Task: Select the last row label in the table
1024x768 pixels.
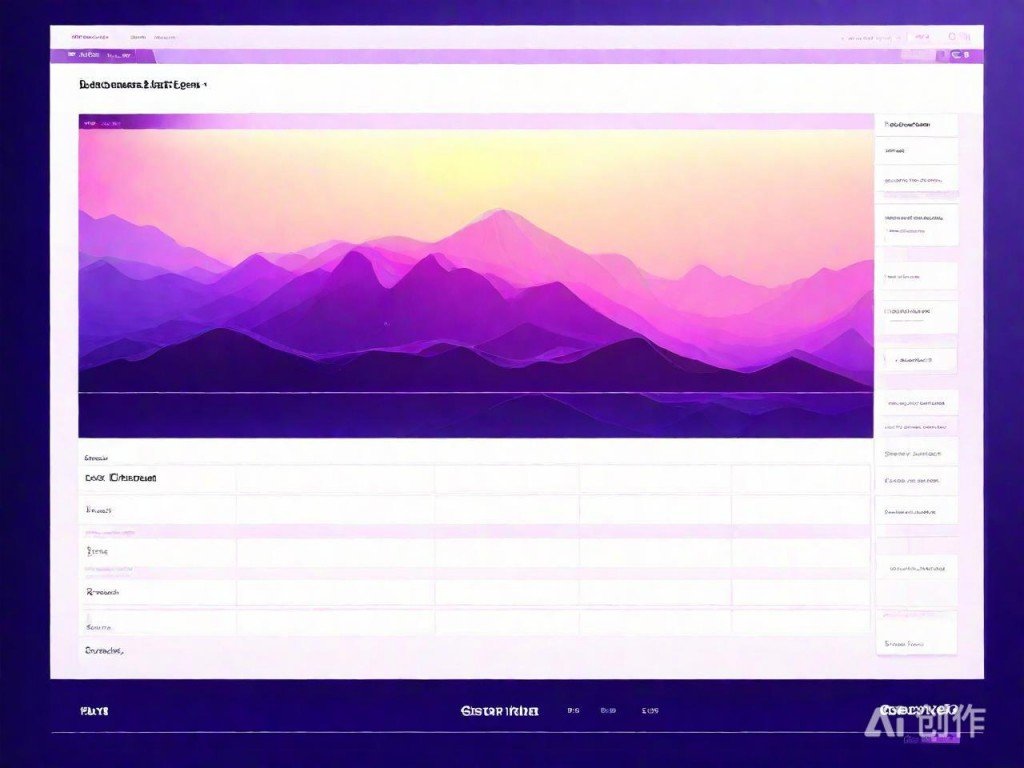Action: click(104, 650)
